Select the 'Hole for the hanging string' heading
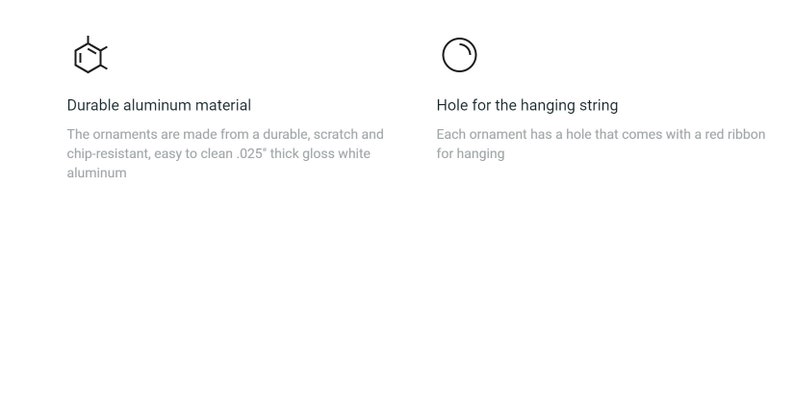The height and width of the screenshot is (402, 794). click(x=527, y=105)
